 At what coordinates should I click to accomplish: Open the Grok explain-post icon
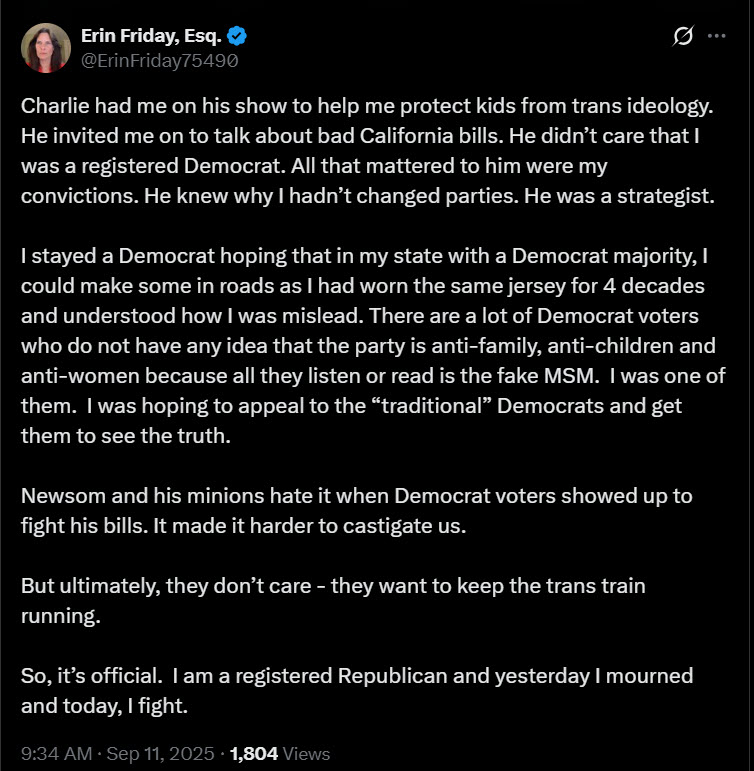tap(683, 36)
